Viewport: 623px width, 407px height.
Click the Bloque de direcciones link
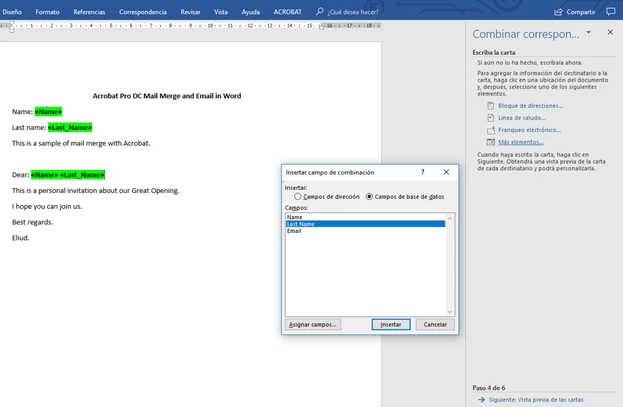click(530, 106)
